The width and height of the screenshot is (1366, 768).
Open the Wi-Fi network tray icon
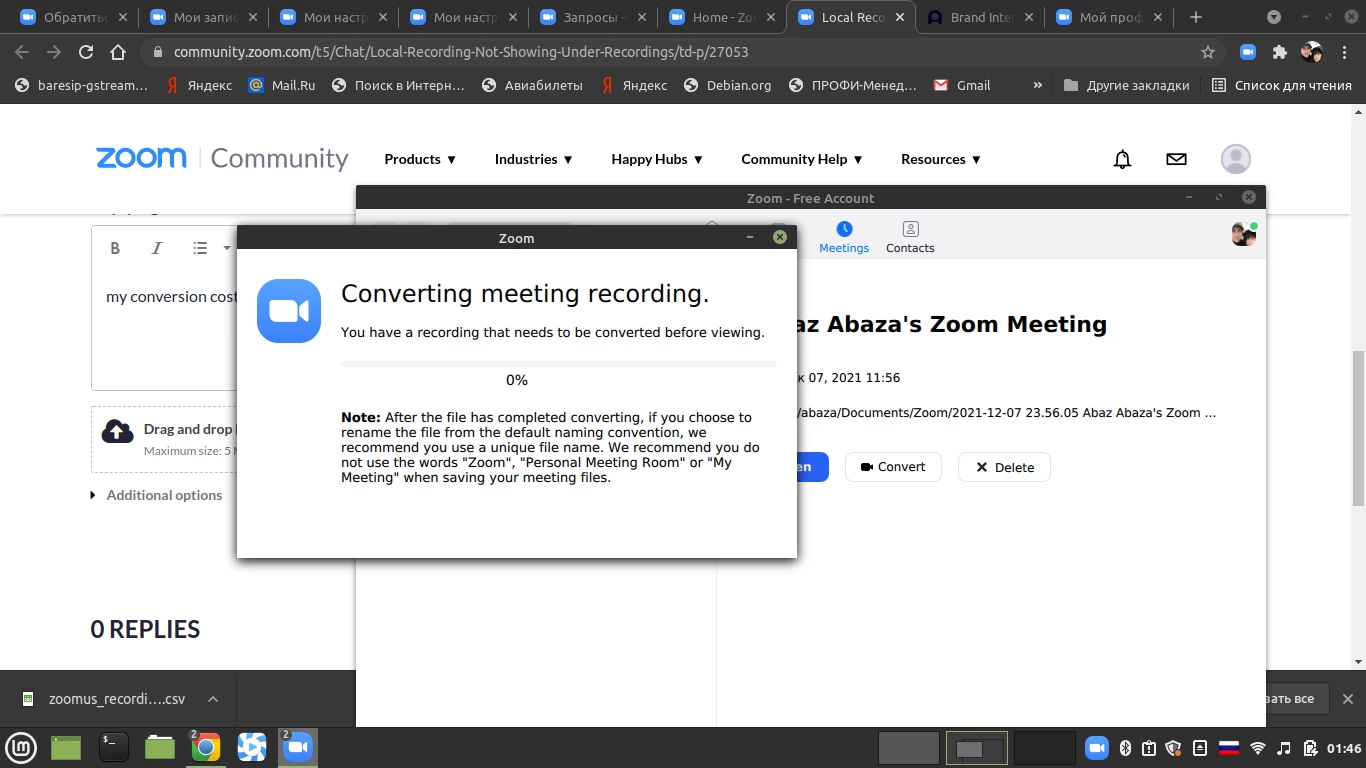tap(1258, 747)
